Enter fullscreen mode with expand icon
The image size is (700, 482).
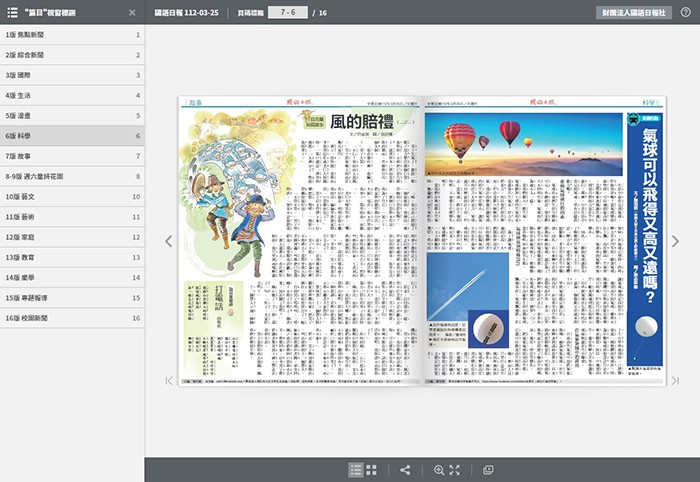(x=454, y=470)
